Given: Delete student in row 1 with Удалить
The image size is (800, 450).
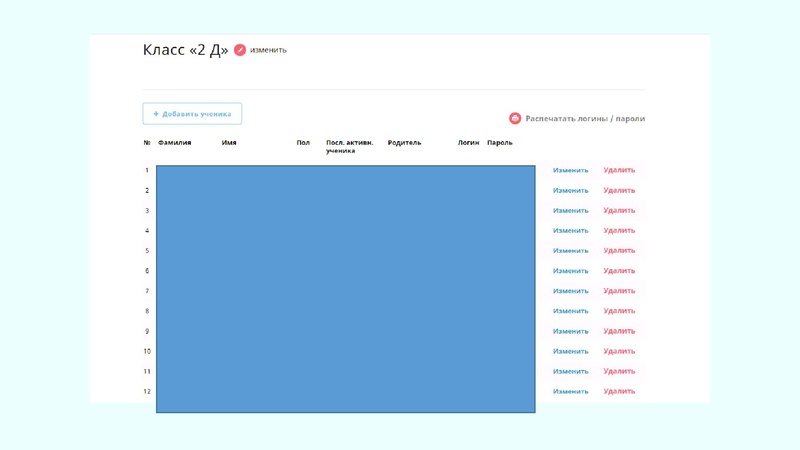Looking at the screenshot, I should coord(619,170).
